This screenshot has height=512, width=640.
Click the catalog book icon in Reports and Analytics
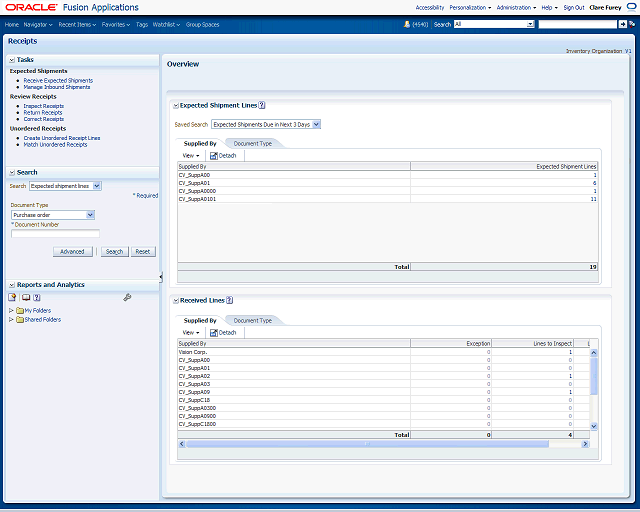point(25,297)
